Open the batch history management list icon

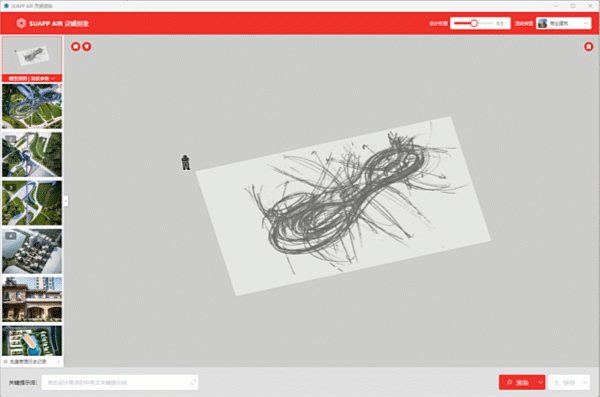(5, 361)
